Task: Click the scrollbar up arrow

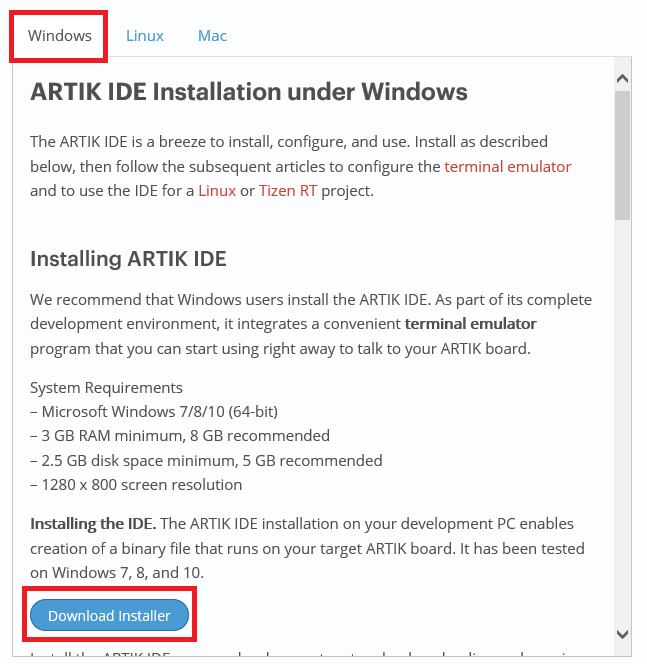Action: tap(622, 79)
